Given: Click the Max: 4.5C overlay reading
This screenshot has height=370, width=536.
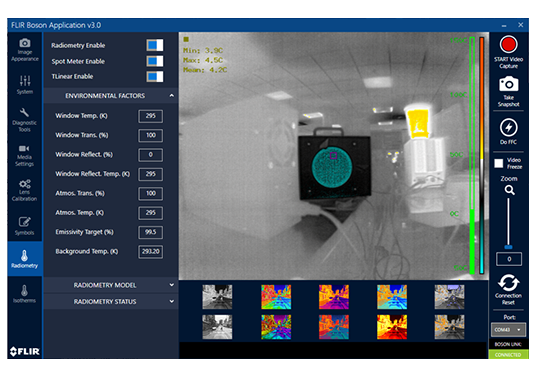Looking at the screenshot, I should pos(203,60).
